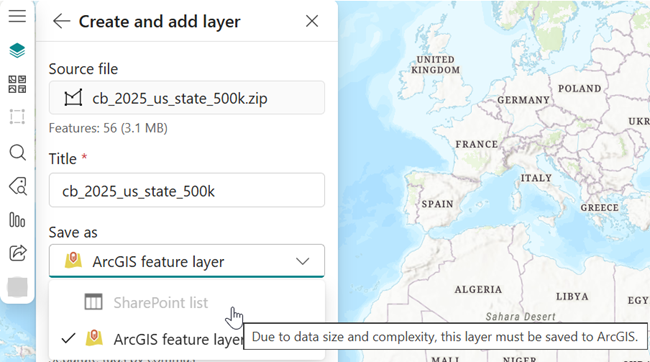Open the analysis chart bars tool
Image resolution: width=650 pixels, height=362 pixels.
point(17,219)
